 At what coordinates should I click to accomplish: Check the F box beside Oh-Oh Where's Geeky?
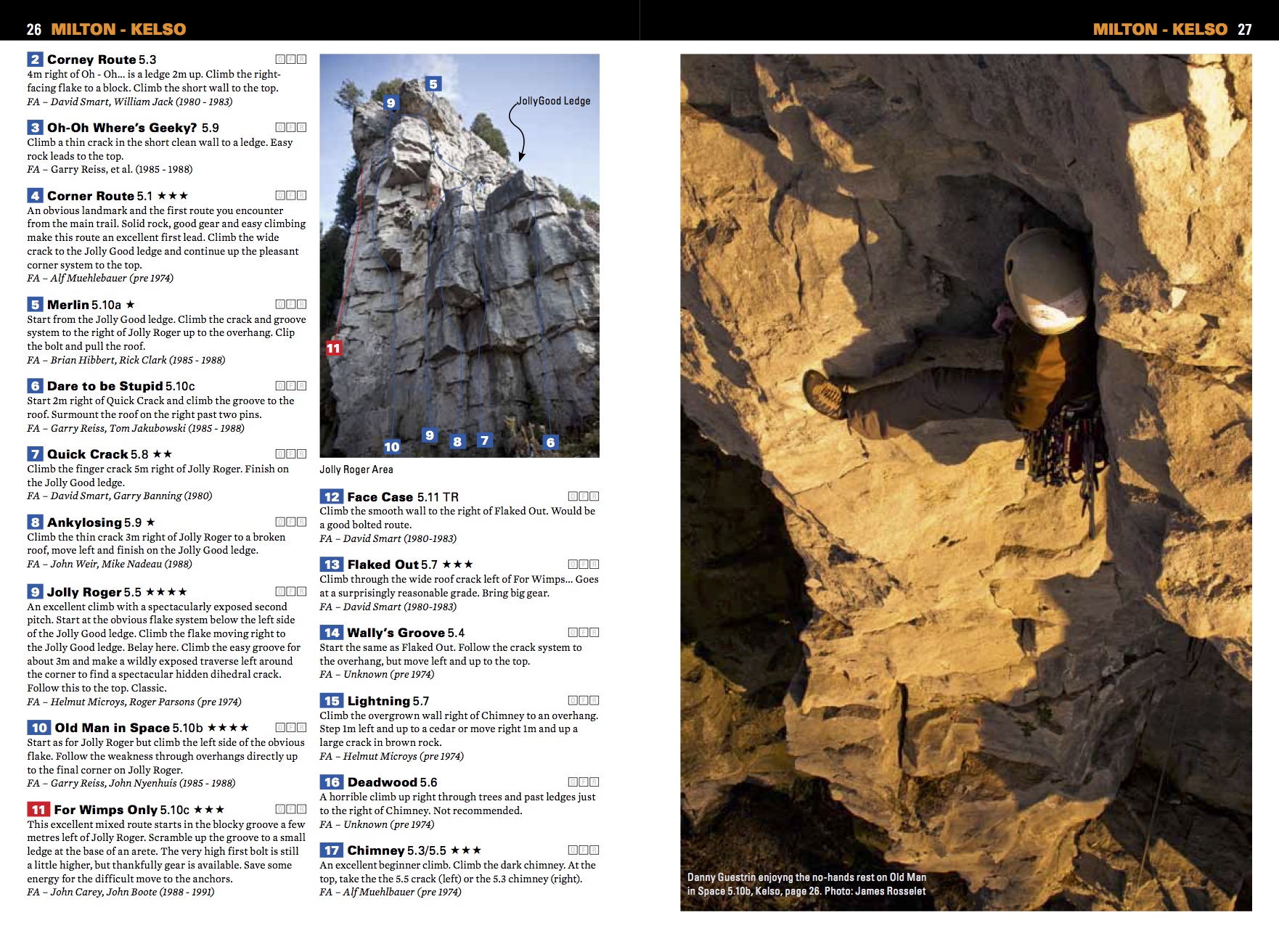pyautogui.click(x=291, y=128)
